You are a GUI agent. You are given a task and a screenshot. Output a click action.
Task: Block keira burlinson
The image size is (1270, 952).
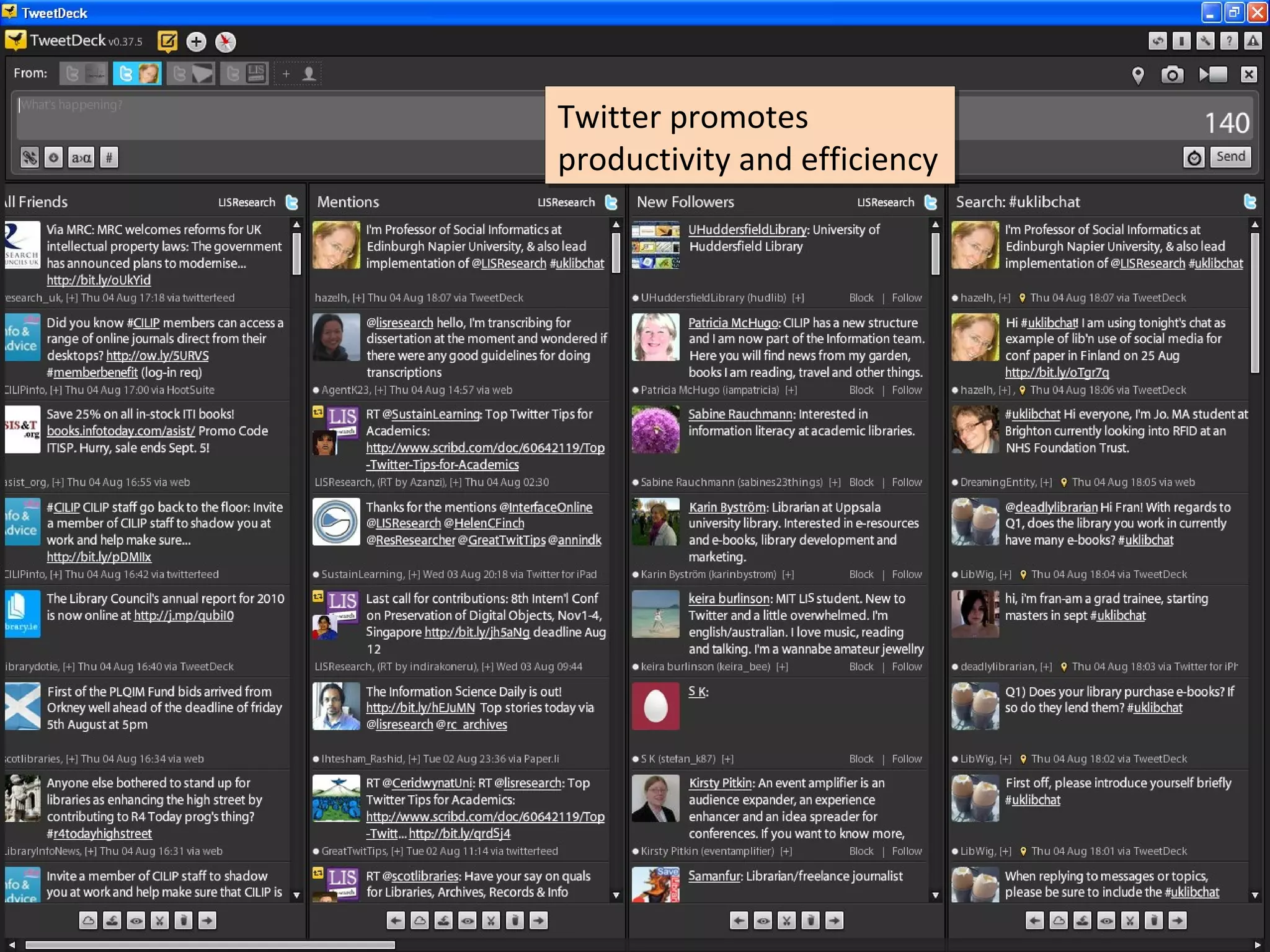coord(861,667)
